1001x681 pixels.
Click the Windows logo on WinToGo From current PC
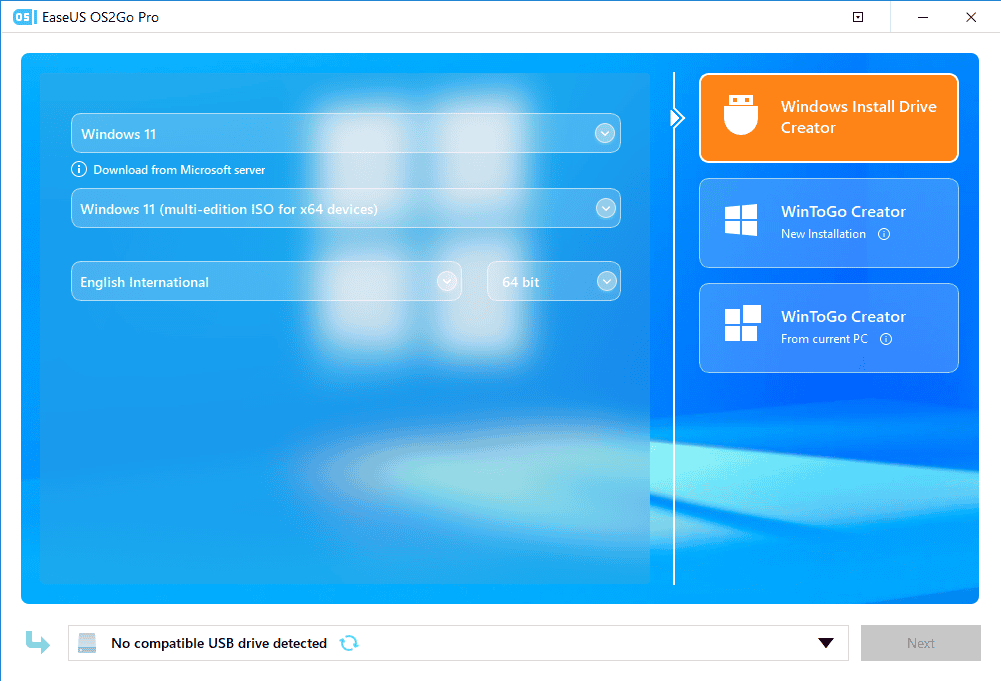click(741, 326)
